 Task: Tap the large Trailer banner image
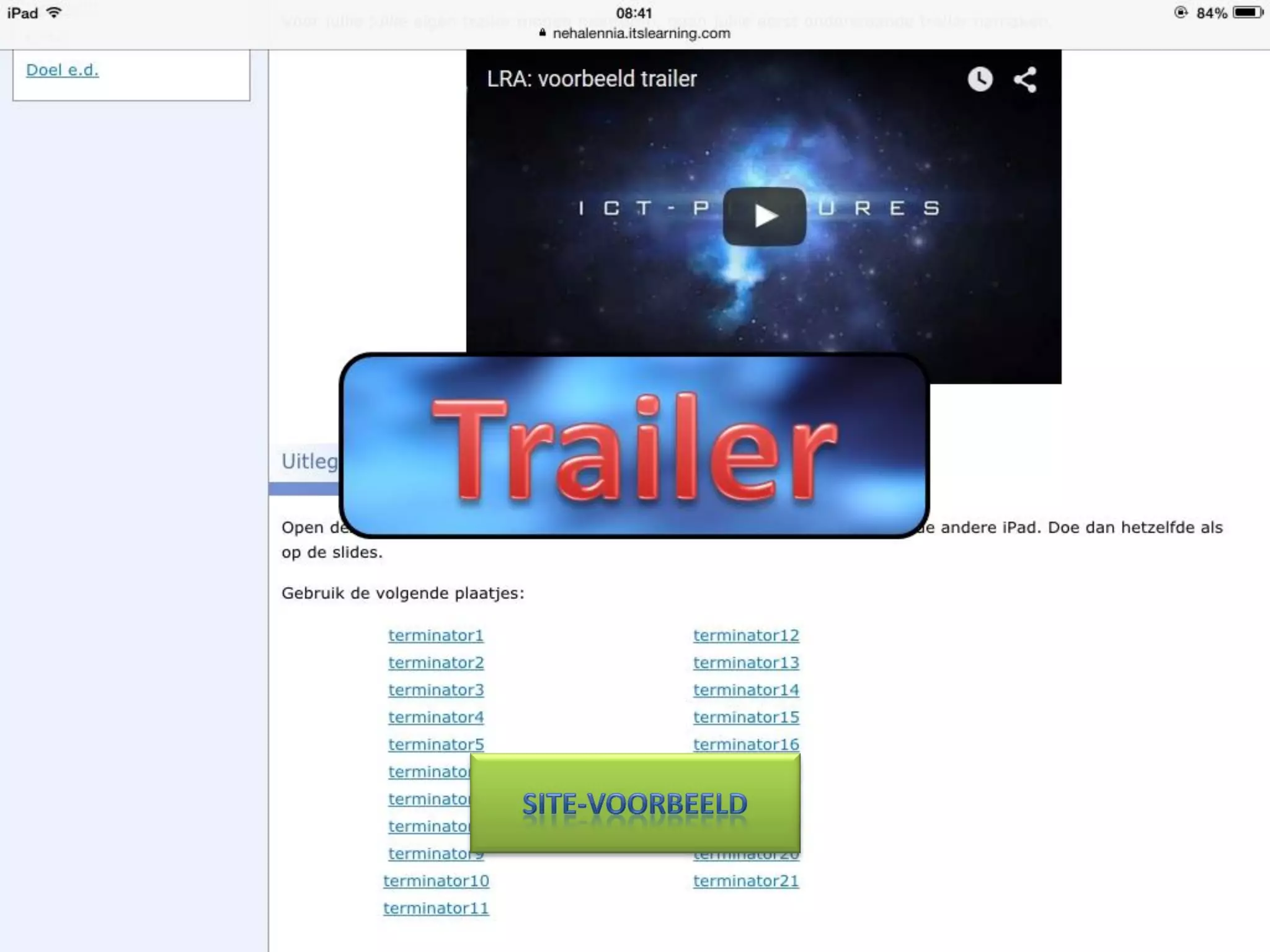click(634, 446)
